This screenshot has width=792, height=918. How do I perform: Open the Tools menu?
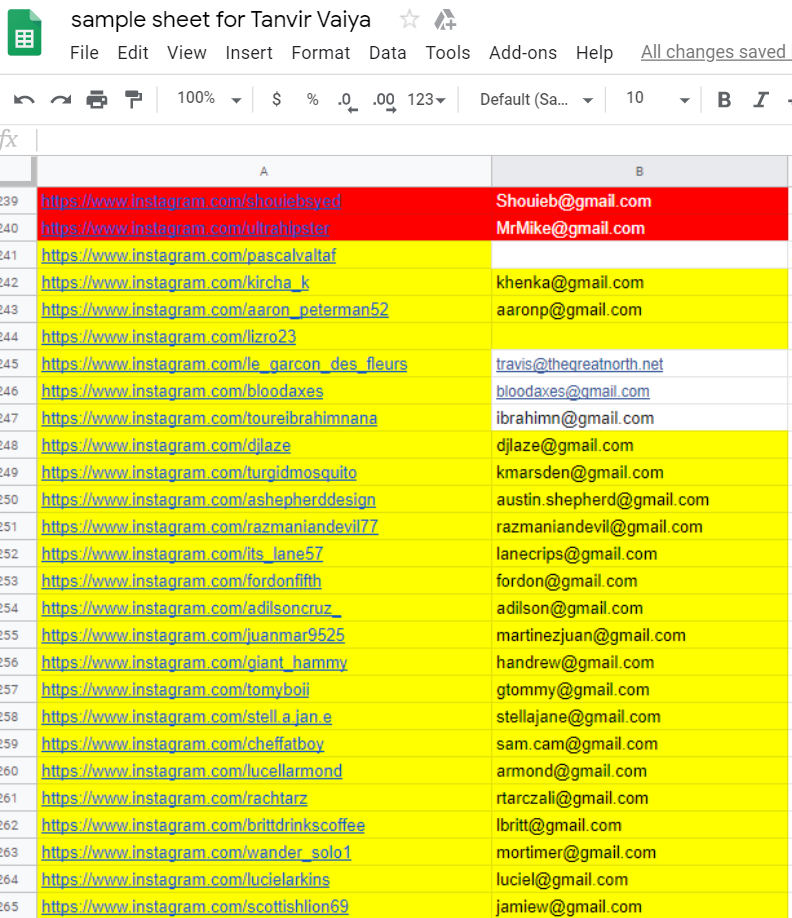coord(448,53)
